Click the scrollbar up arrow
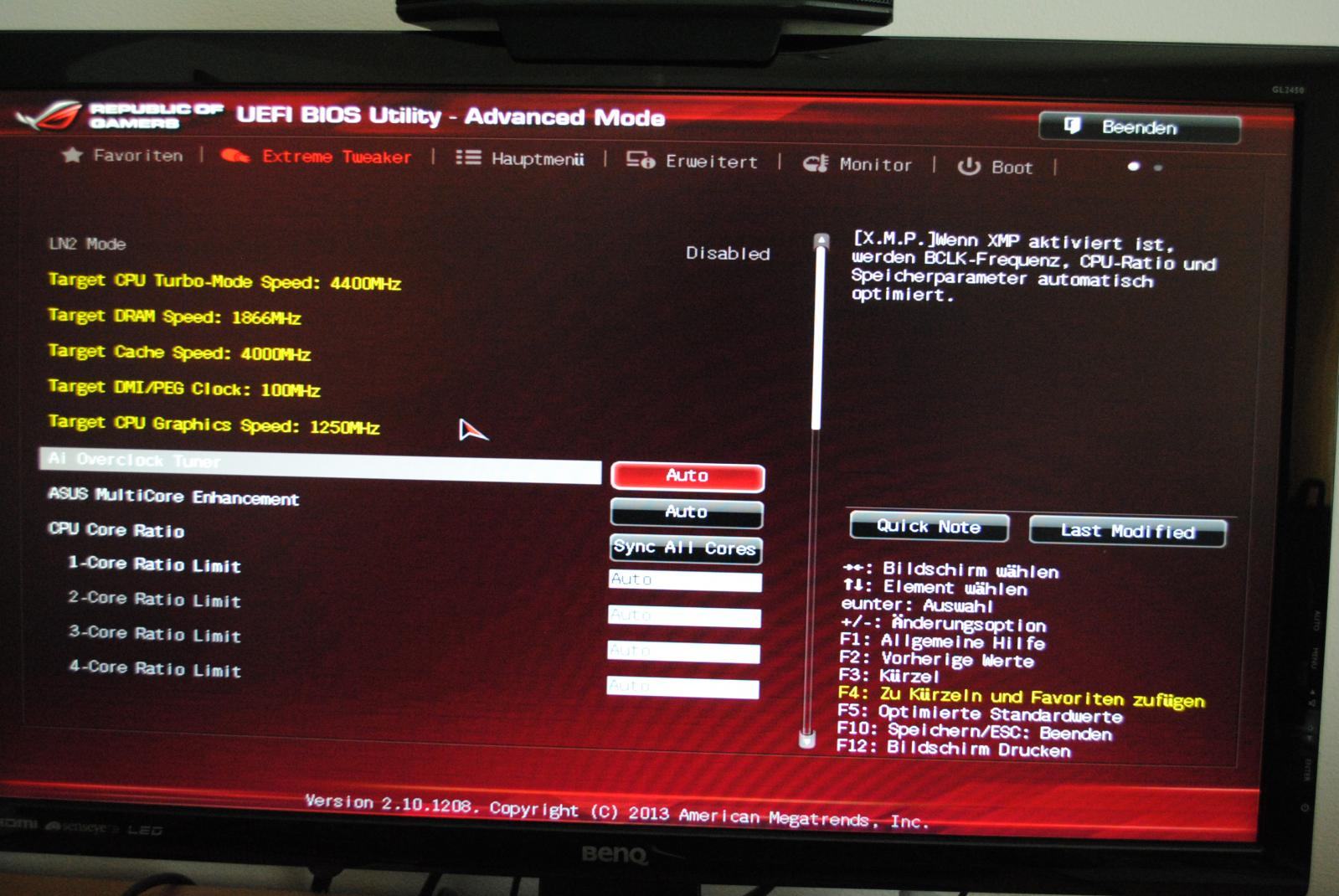Screen dimensions: 1339x896 coord(821,240)
